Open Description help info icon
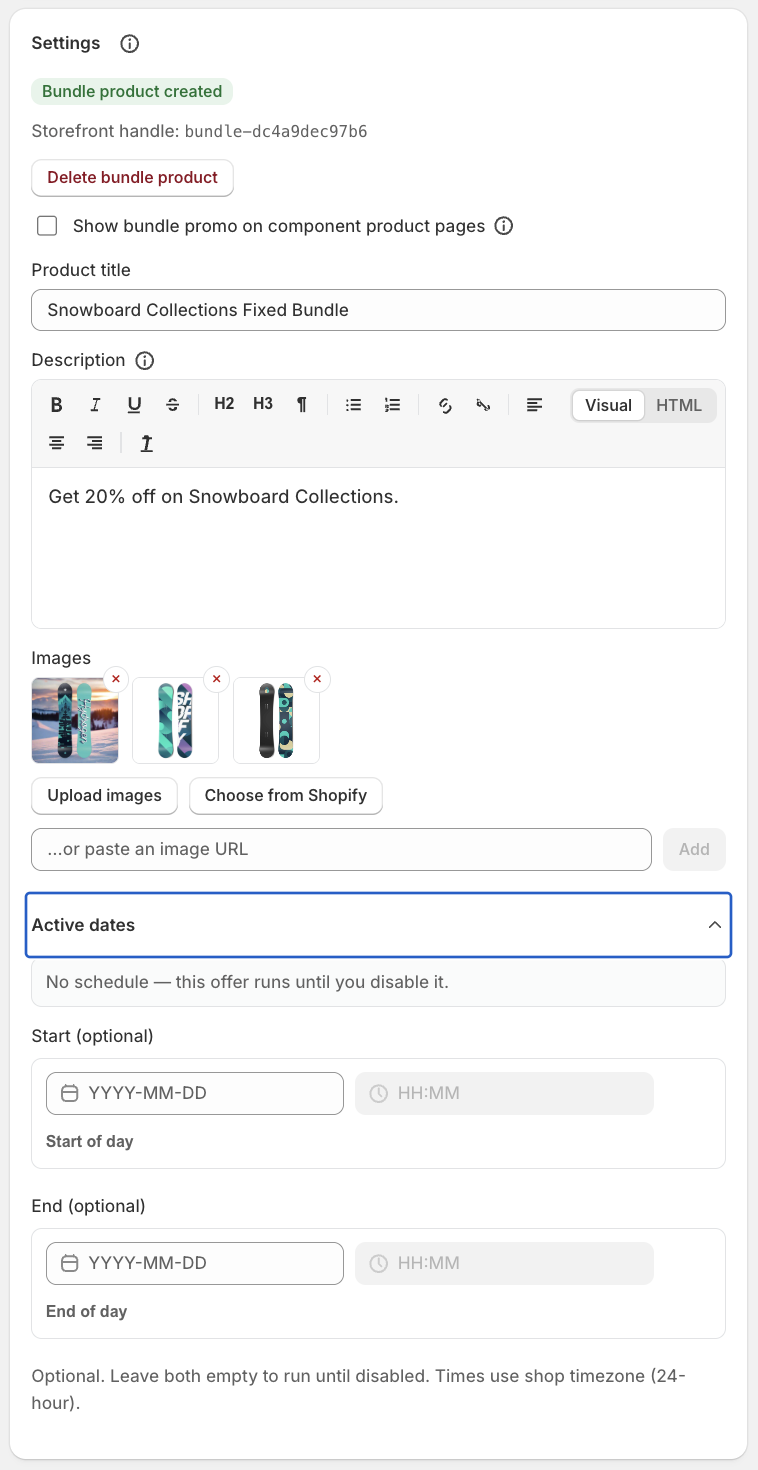Image resolution: width=758 pixels, height=1470 pixels. click(x=145, y=360)
